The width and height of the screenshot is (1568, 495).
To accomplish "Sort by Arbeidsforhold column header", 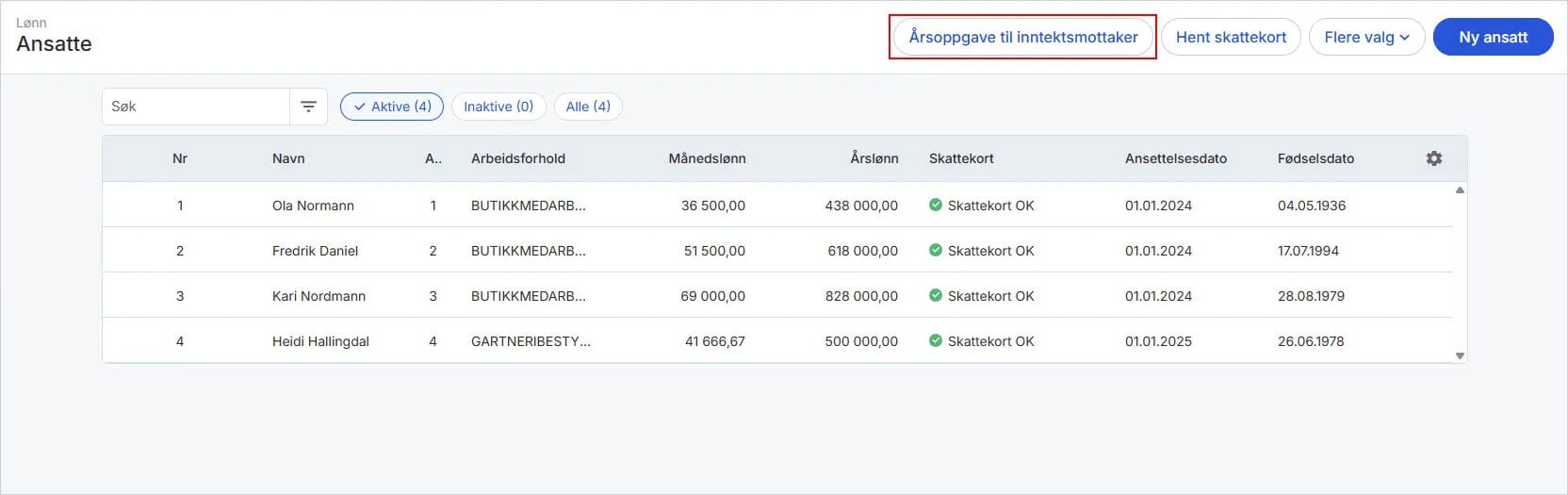I will click(x=518, y=158).
